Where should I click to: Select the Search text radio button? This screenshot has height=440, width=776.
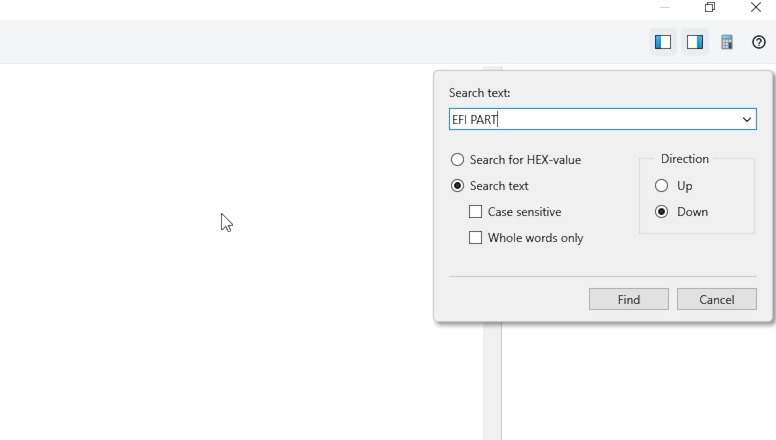457,186
